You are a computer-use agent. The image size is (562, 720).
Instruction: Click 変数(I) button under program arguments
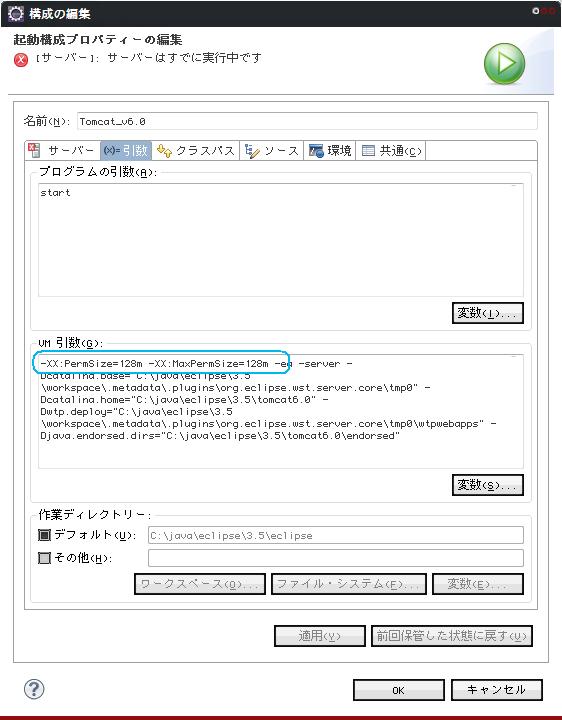coord(488,313)
